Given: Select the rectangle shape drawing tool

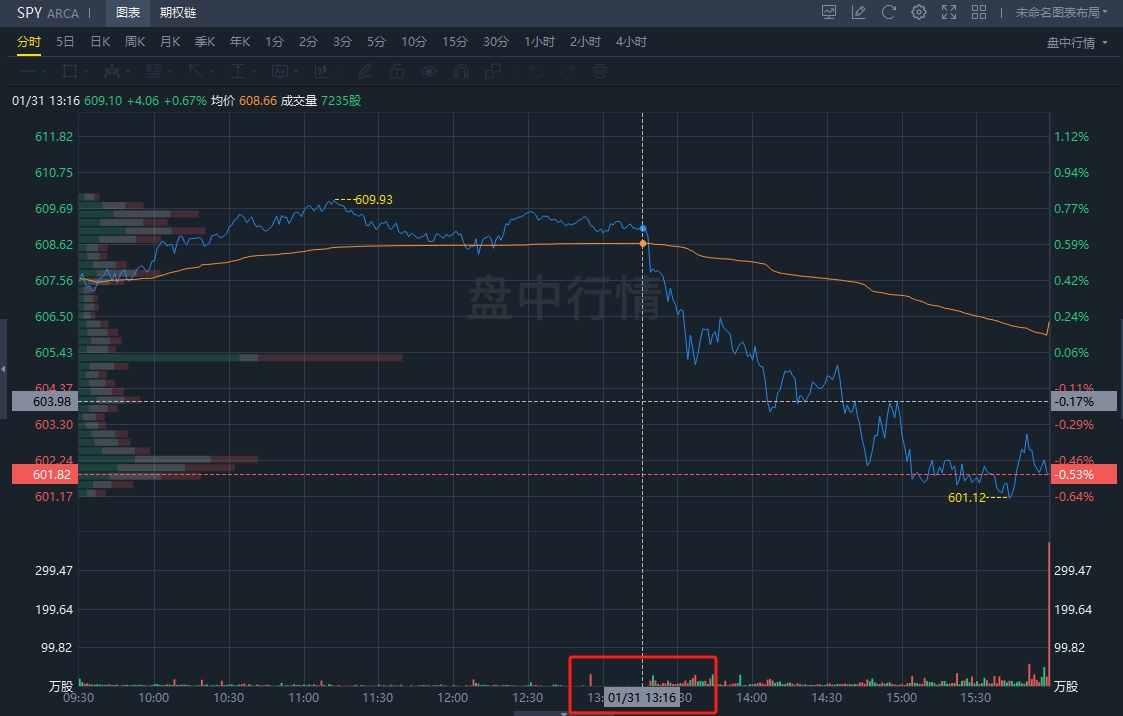Looking at the screenshot, I should 70,71.
